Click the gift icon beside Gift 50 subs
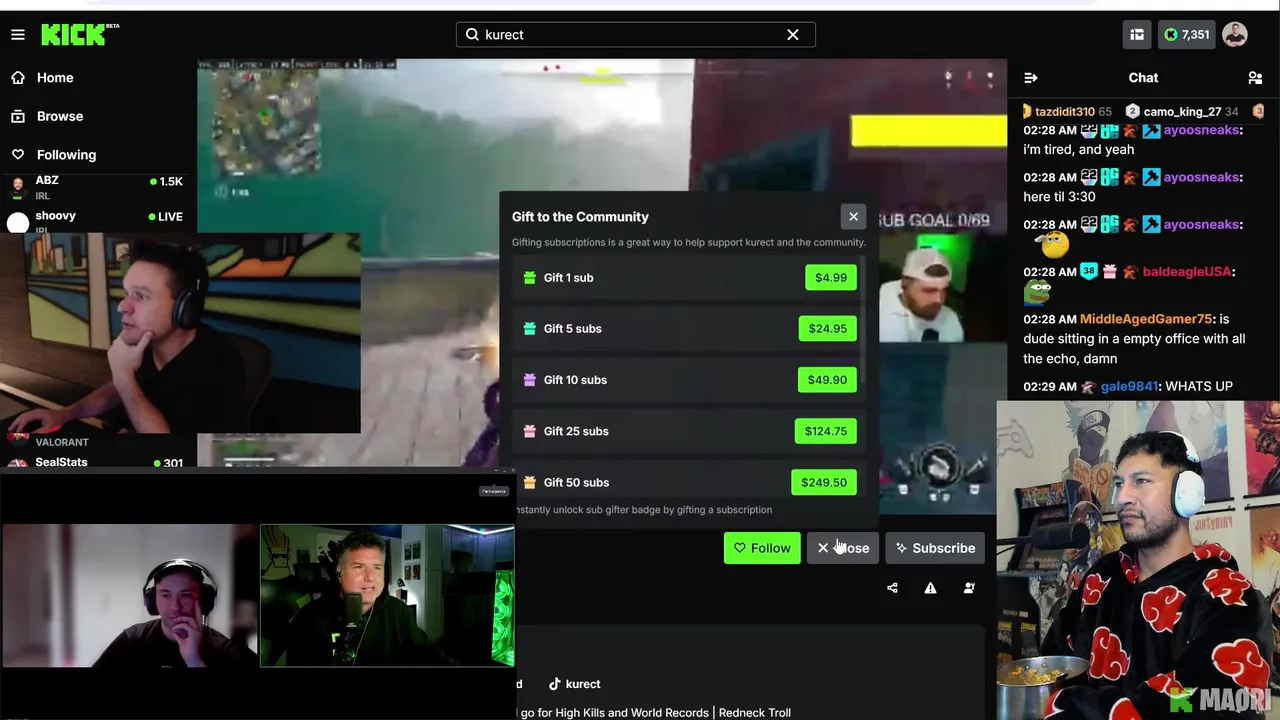The image size is (1280, 720). (530, 483)
